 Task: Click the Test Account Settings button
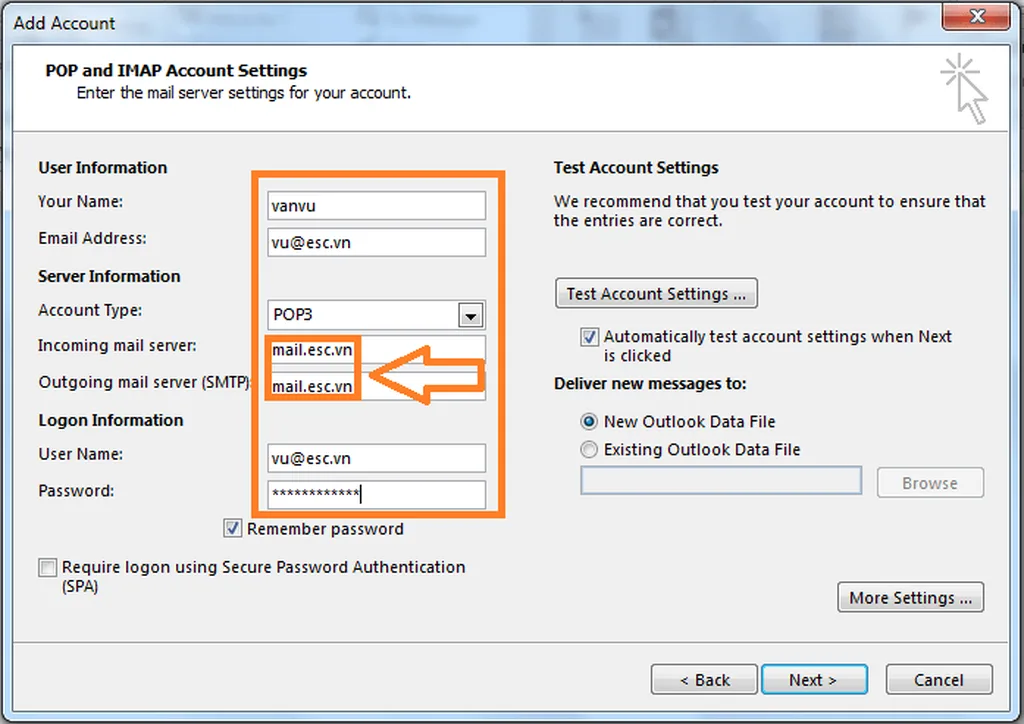coord(656,293)
